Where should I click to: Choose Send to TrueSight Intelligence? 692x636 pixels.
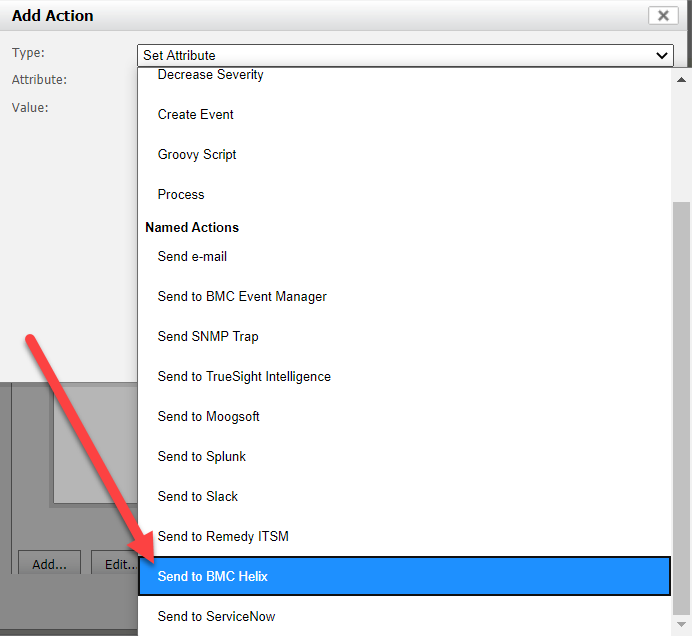(x=404, y=376)
